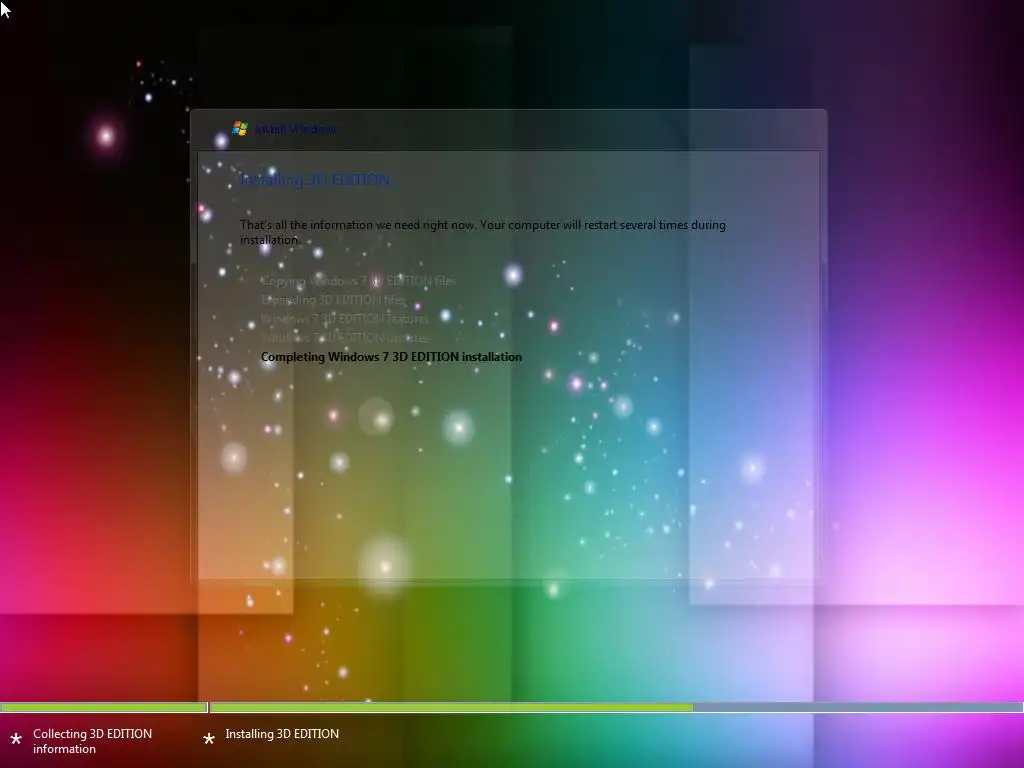
Task: Select the 'Copying Windows 7 3D EDITION files' step
Action: coord(359,281)
